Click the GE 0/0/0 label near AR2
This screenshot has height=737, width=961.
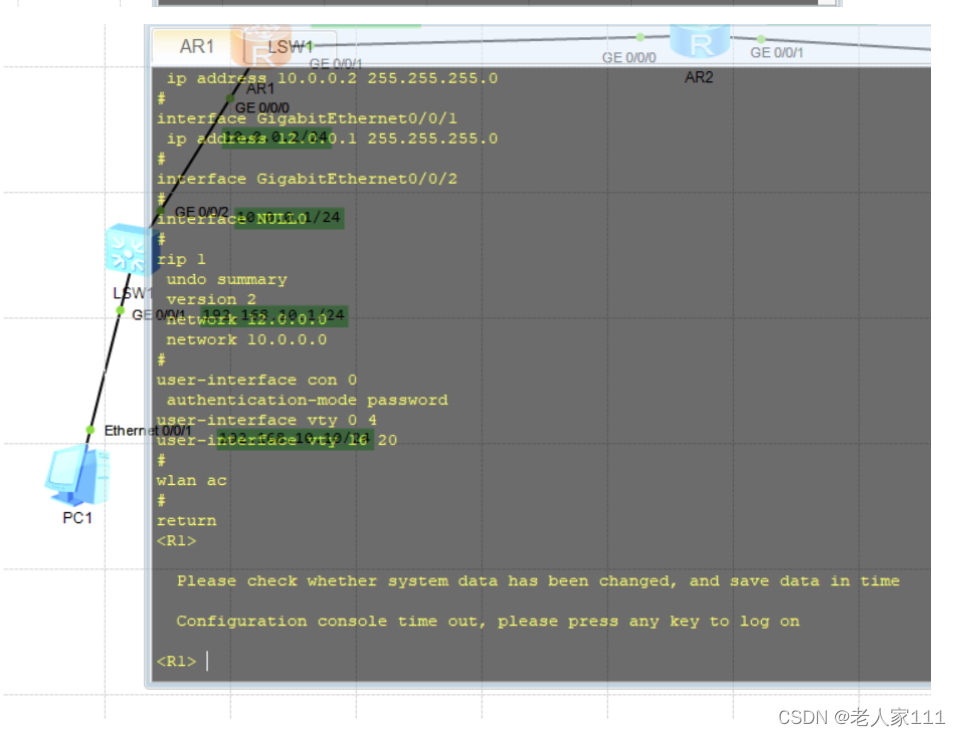click(x=629, y=58)
